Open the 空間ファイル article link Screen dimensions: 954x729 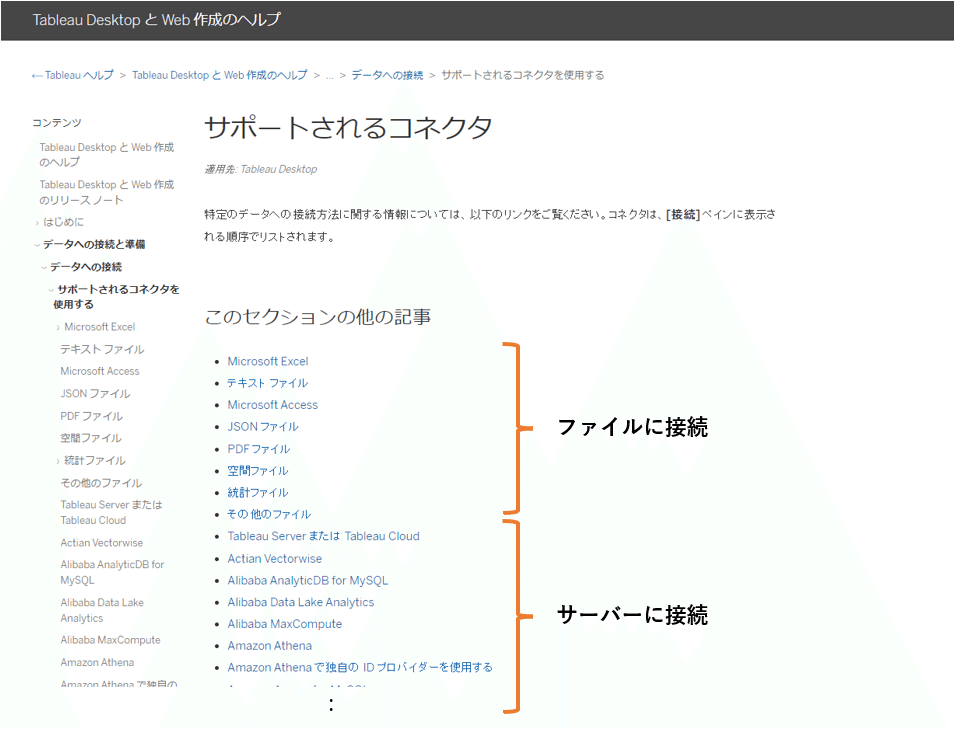258,471
